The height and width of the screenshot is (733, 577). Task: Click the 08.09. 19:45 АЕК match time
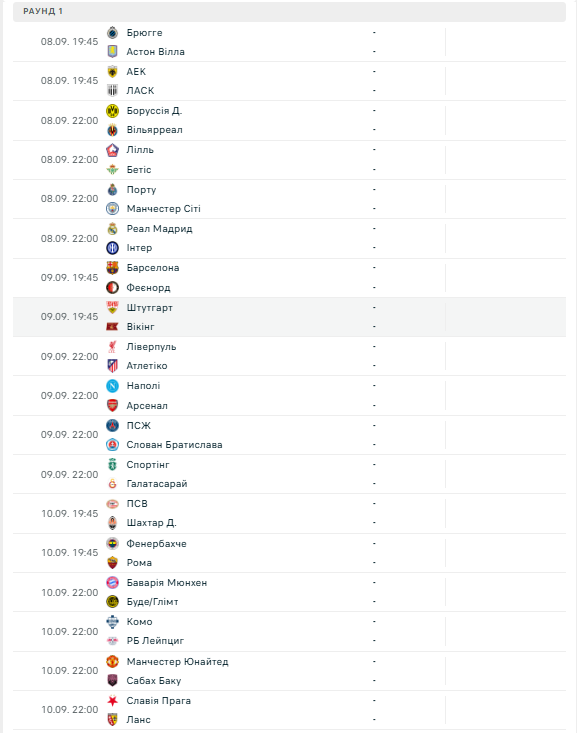(69, 80)
